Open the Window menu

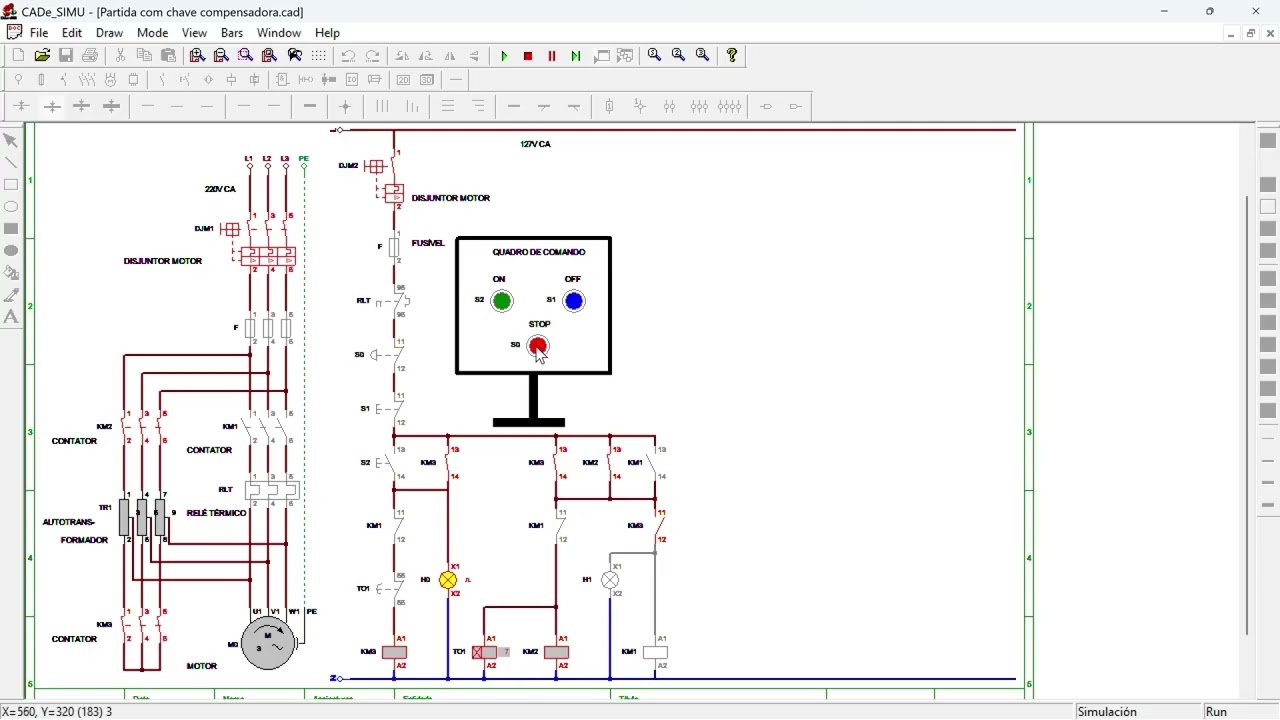tap(279, 33)
